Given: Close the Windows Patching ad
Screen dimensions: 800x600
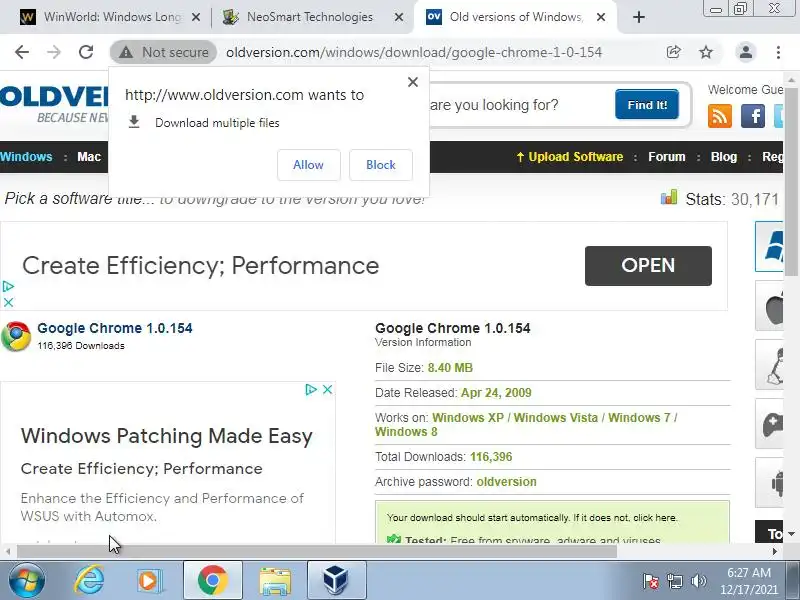Looking at the screenshot, I should (x=328, y=390).
